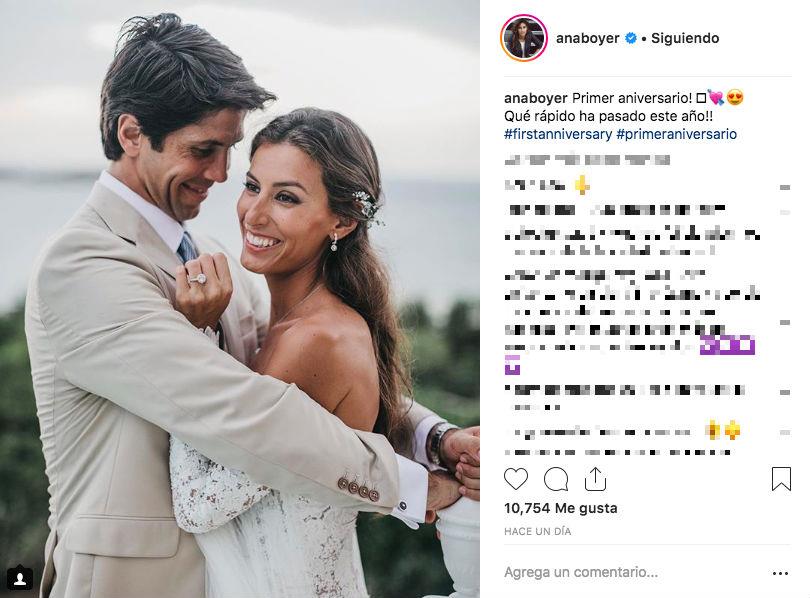
Task: Open the three-dot more options menu
Action: [780, 573]
